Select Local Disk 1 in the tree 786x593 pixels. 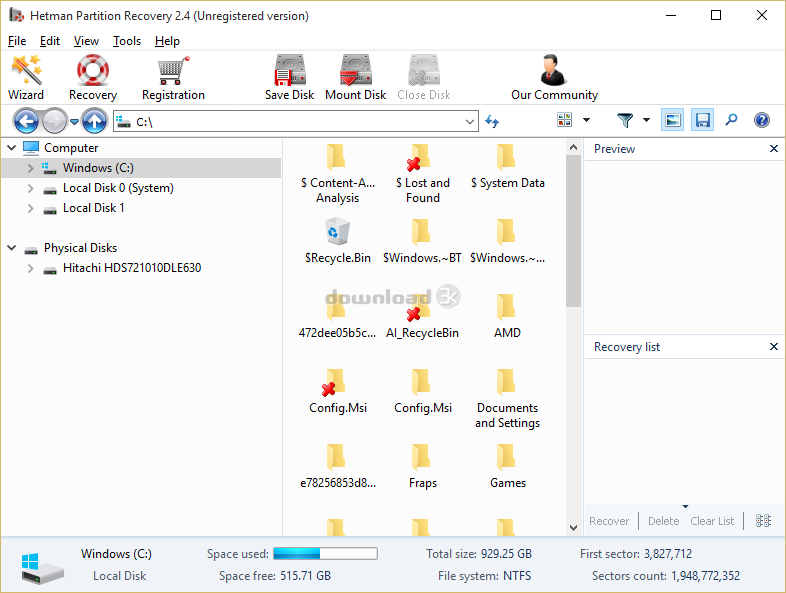coord(93,208)
